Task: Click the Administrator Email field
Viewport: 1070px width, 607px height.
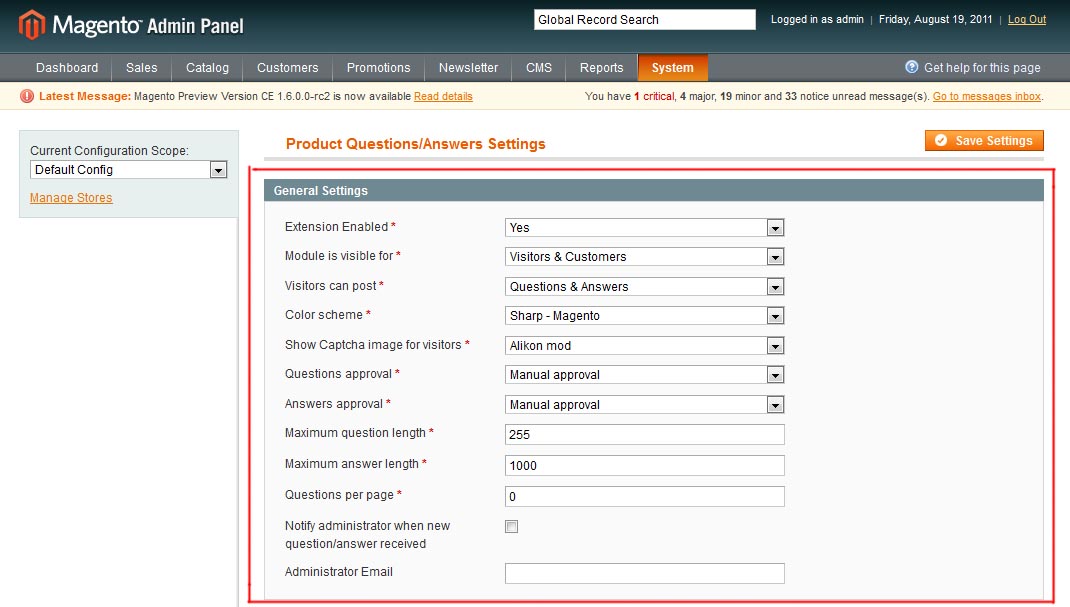Action: 644,574
